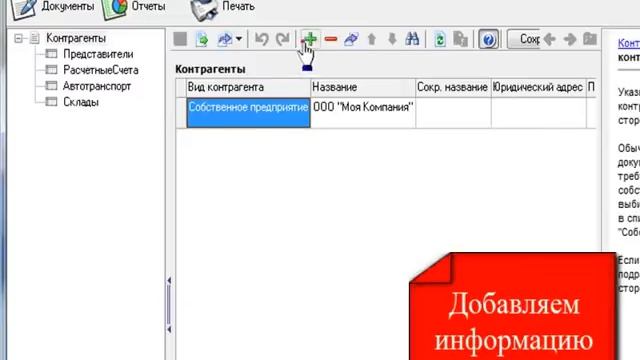Click the empty Юридический адрес cell in first row
The height and width of the screenshot is (360, 640).
click(x=538, y=113)
